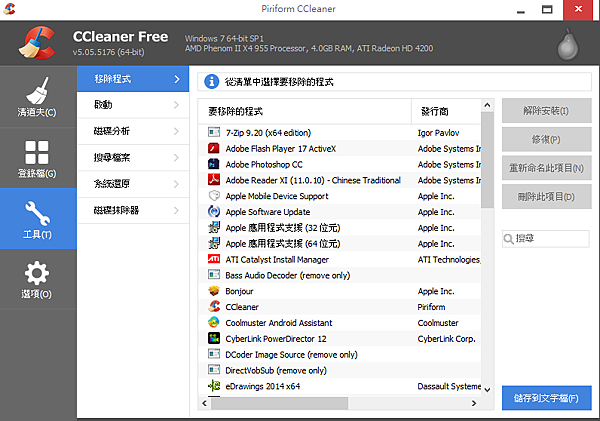Screen dimensions: 600x421
Task: Click the 解除安裝 (Uninstall) button
Action: point(546,111)
